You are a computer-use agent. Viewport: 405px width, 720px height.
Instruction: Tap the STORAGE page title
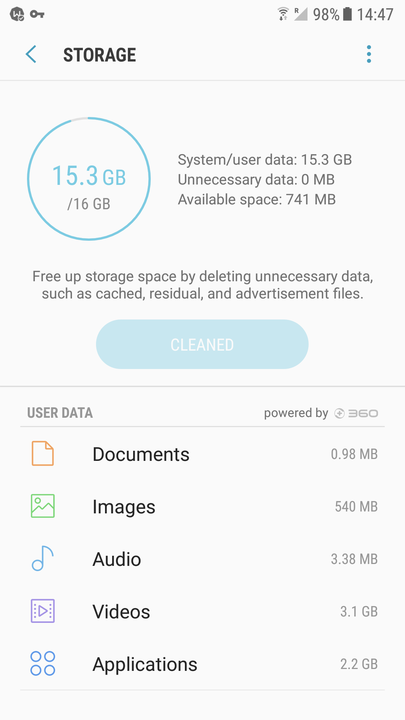pyautogui.click(x=100, y=55)
